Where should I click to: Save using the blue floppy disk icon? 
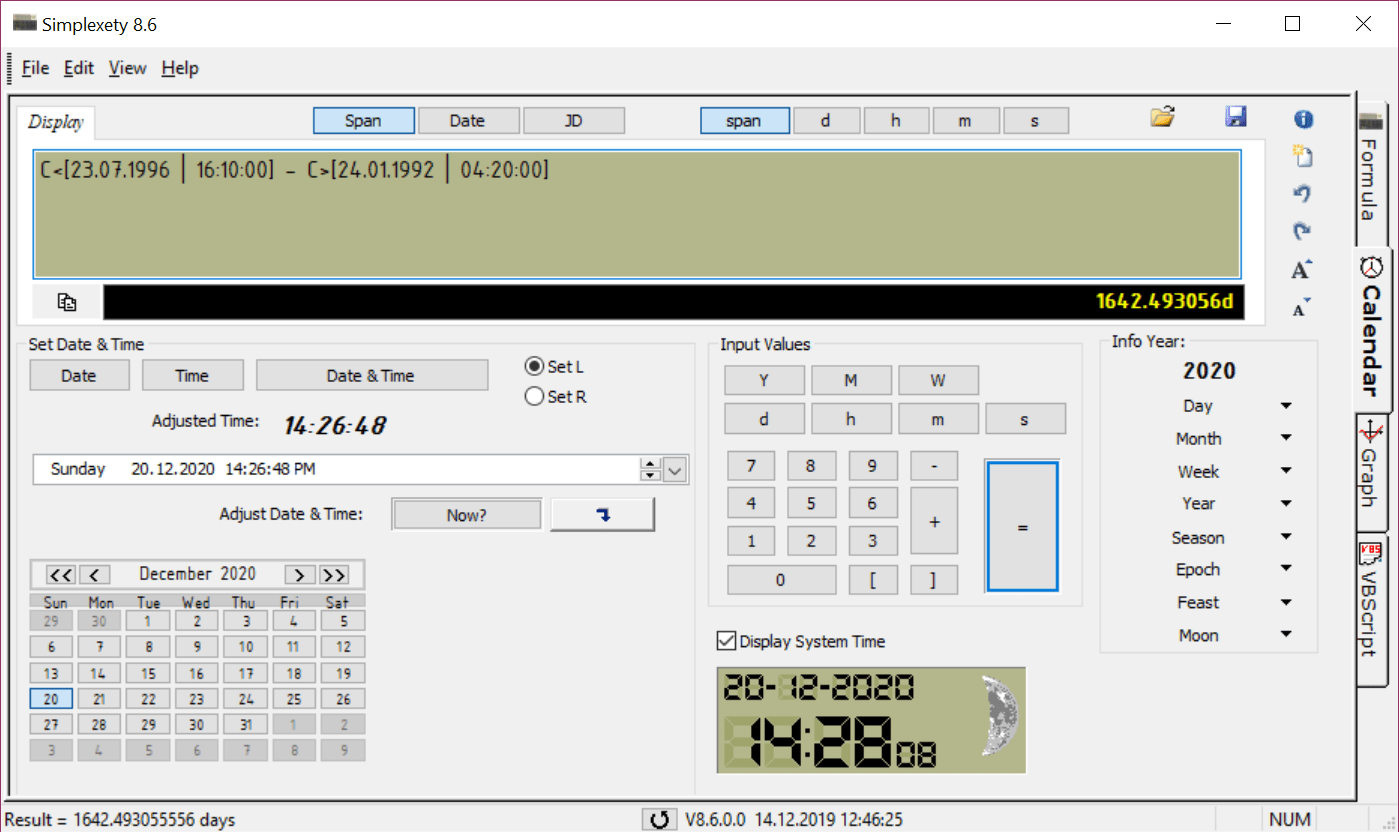pos(1236,117)
